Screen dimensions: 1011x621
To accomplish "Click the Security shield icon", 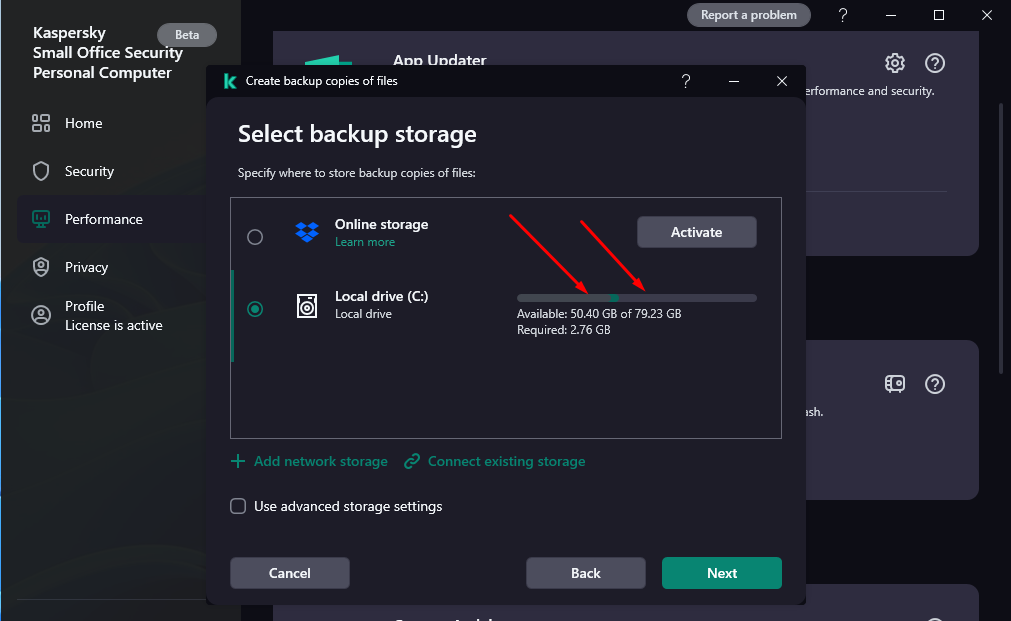I will pos(41,171).
